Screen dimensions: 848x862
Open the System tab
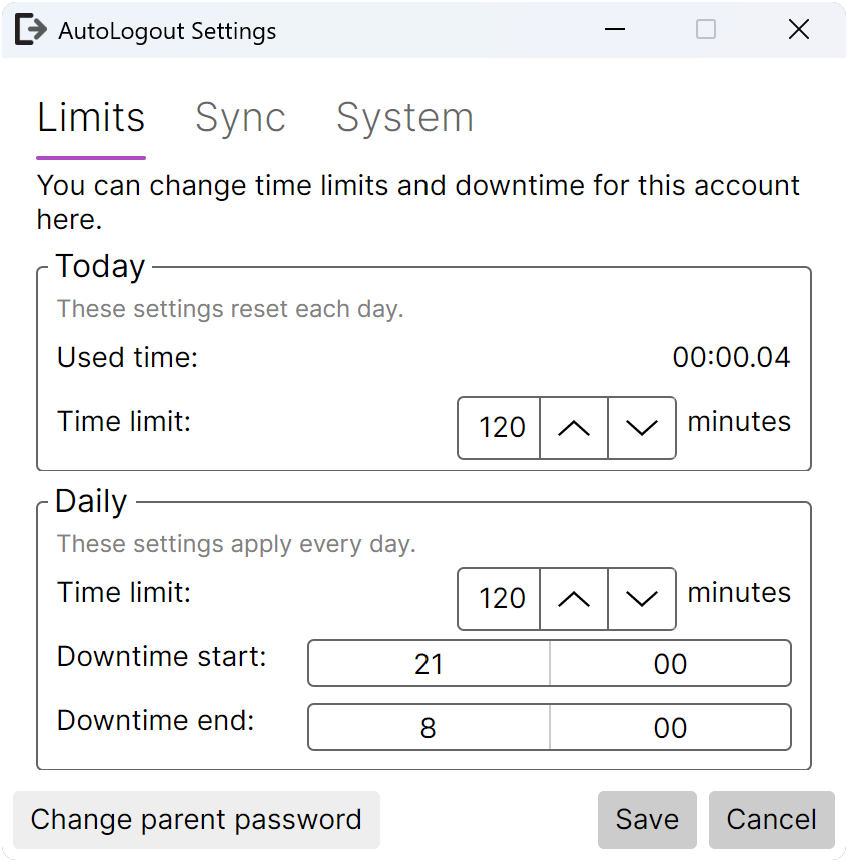pos(404,118)
